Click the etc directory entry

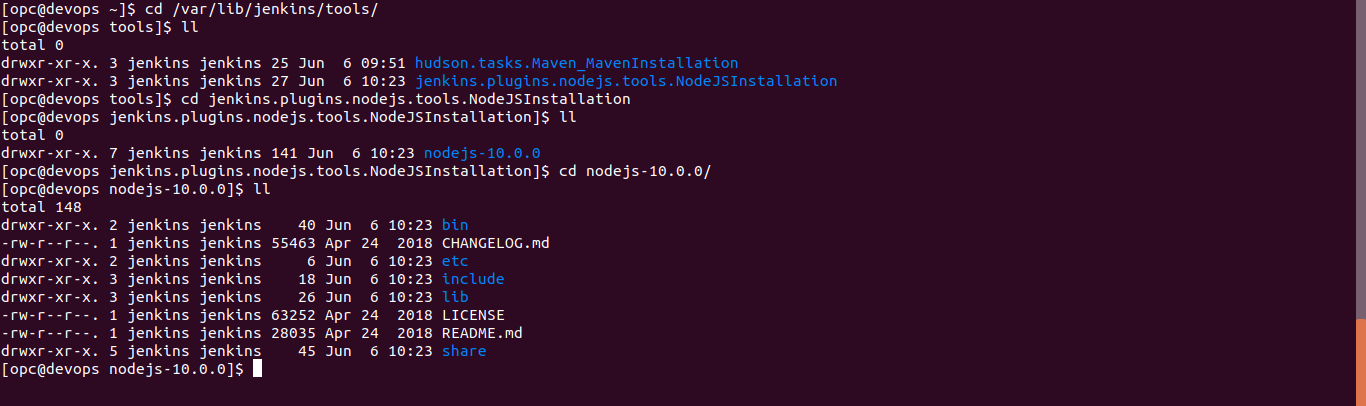455,261
